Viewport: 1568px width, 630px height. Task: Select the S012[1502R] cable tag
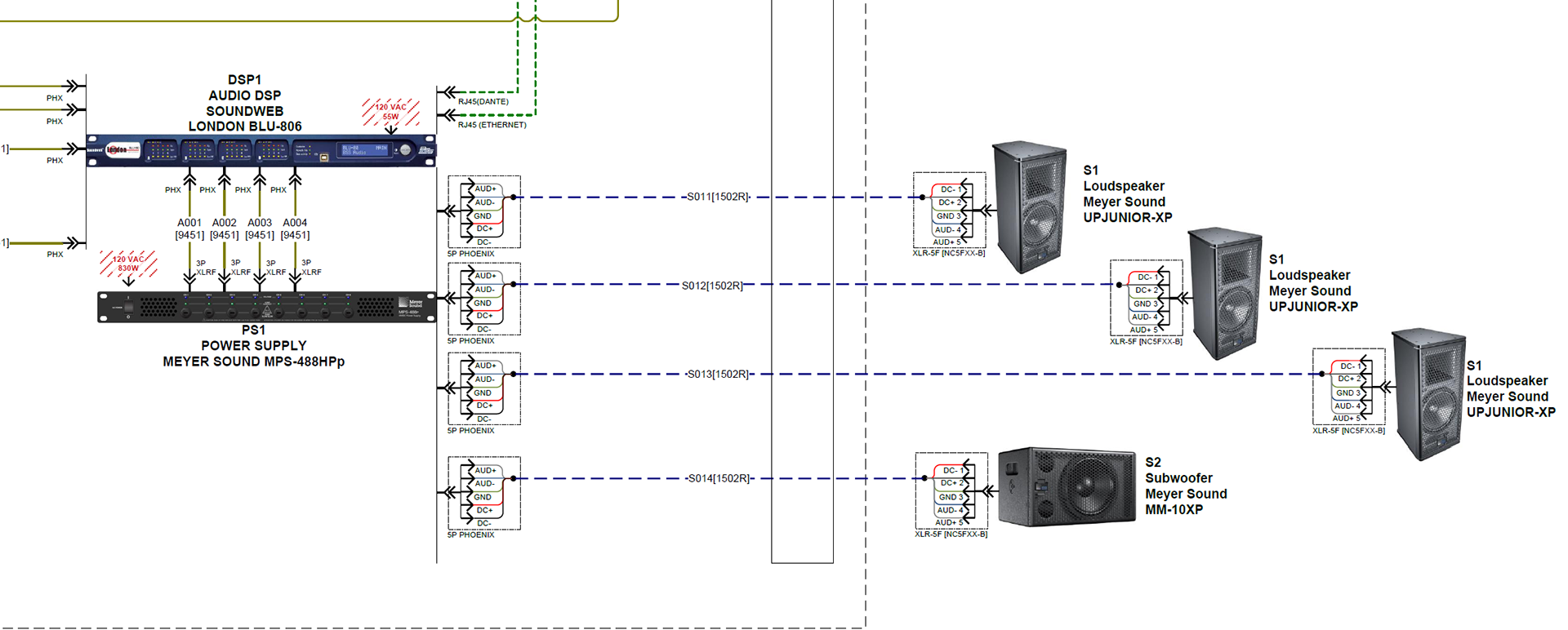[x=712, y=286]
